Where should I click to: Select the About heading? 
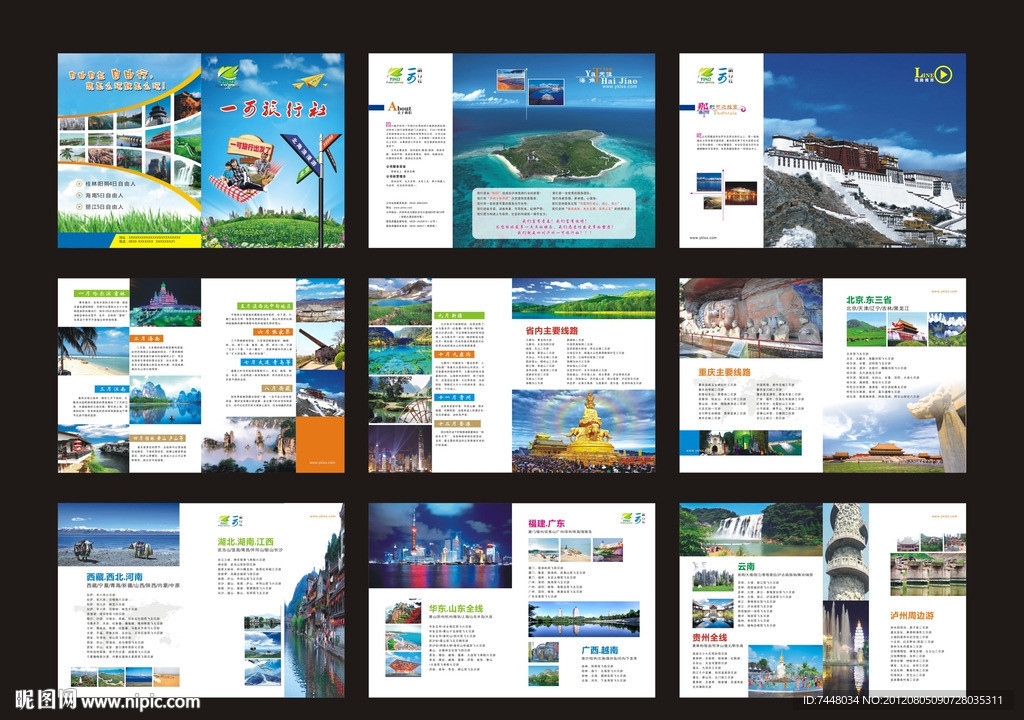coord(400,107)
